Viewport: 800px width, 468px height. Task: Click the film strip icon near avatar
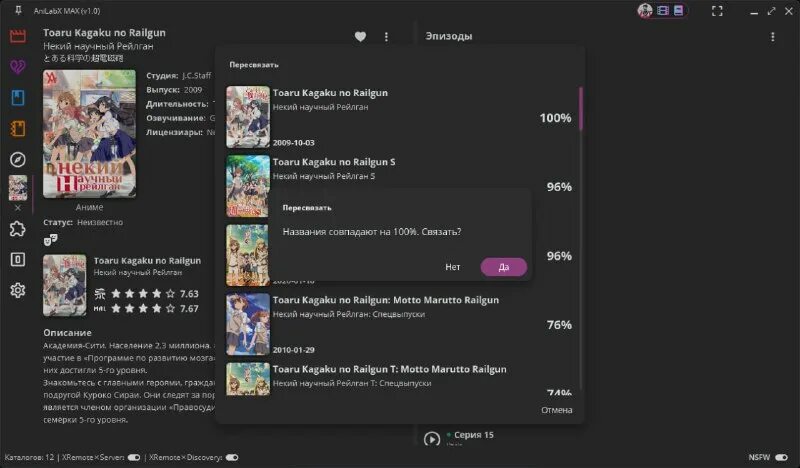point(663,10)
